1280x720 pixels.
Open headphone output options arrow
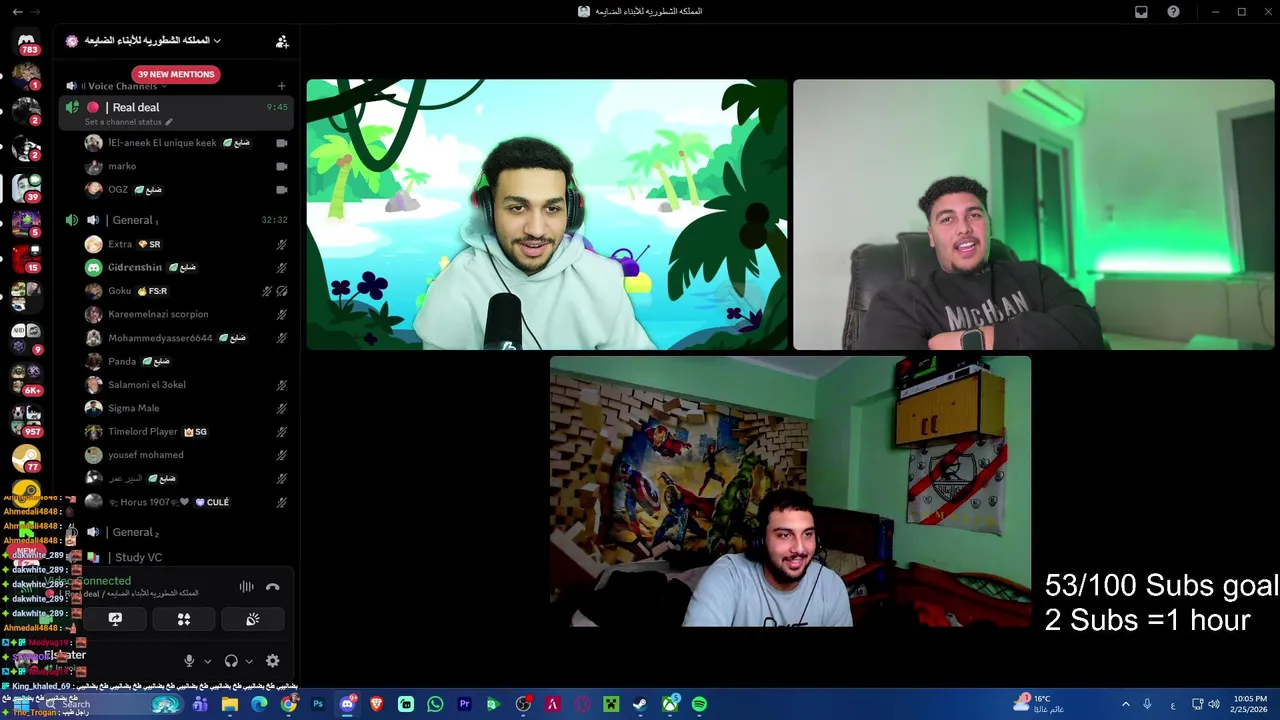pyautogui.click(x=249, y=661)
